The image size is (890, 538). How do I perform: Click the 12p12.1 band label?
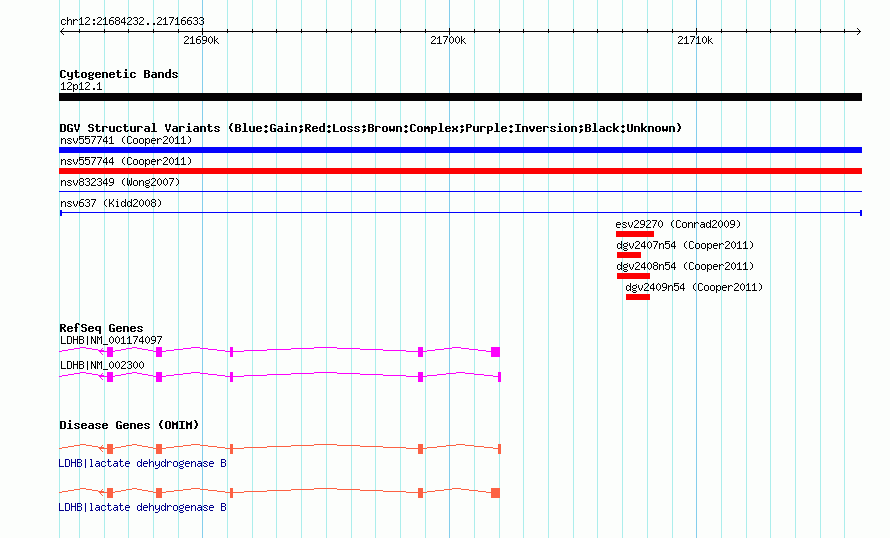point(81,86)
